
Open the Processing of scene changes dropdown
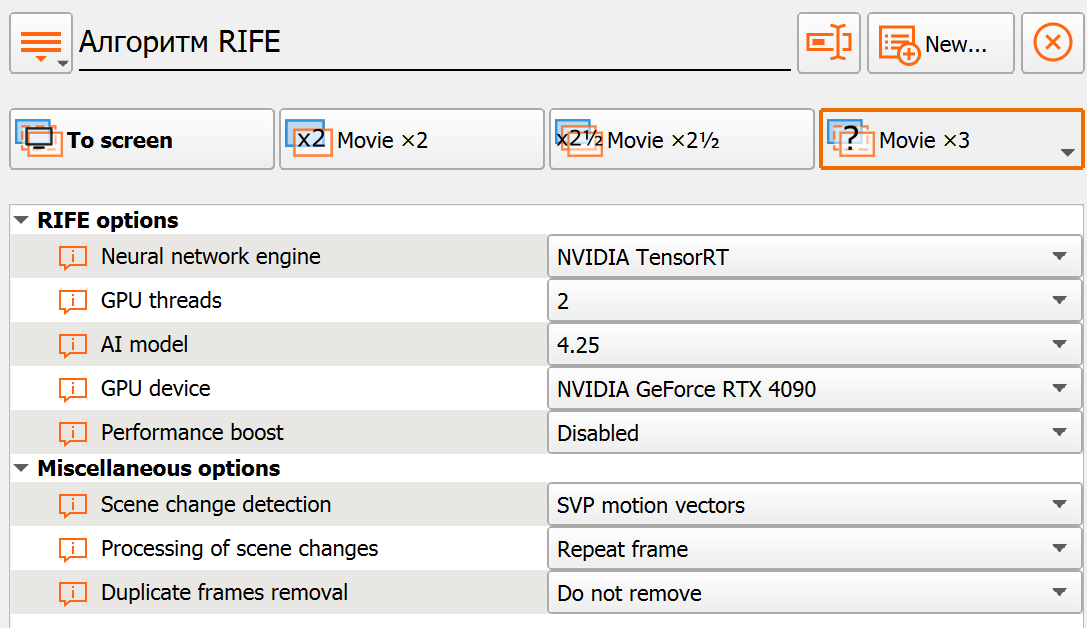tap(814, 549)
